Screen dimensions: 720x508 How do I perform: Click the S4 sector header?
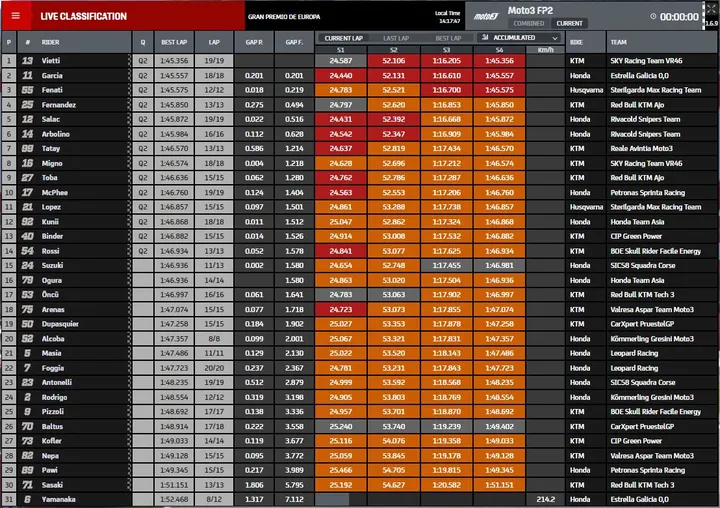tap(500, 50)
